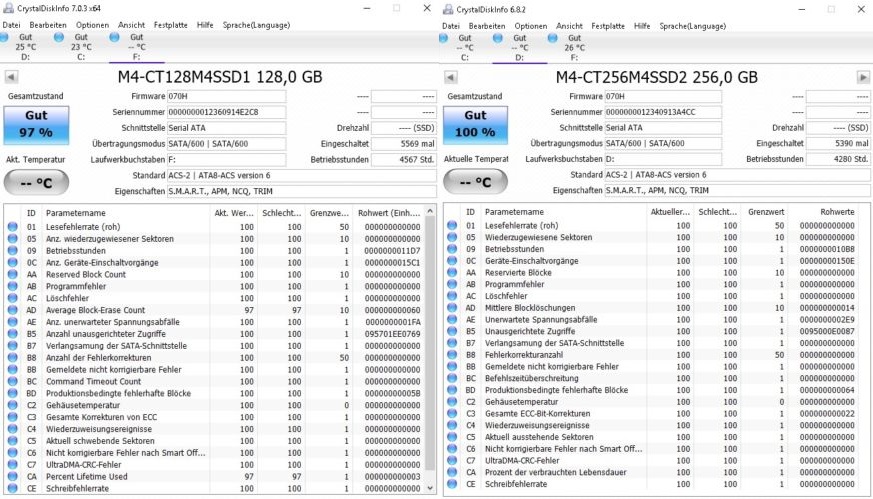Click status icon of Aktuell ausstehende Sektoren row
The image size is (873, 499).
click(x=452, y=437)
